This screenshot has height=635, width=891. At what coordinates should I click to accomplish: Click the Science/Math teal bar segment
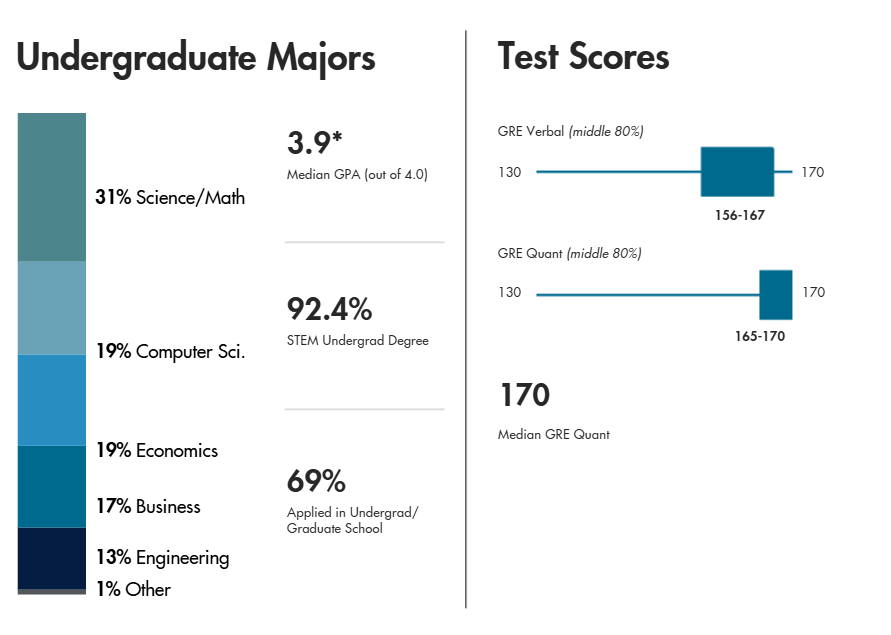(x=52, y=187)
